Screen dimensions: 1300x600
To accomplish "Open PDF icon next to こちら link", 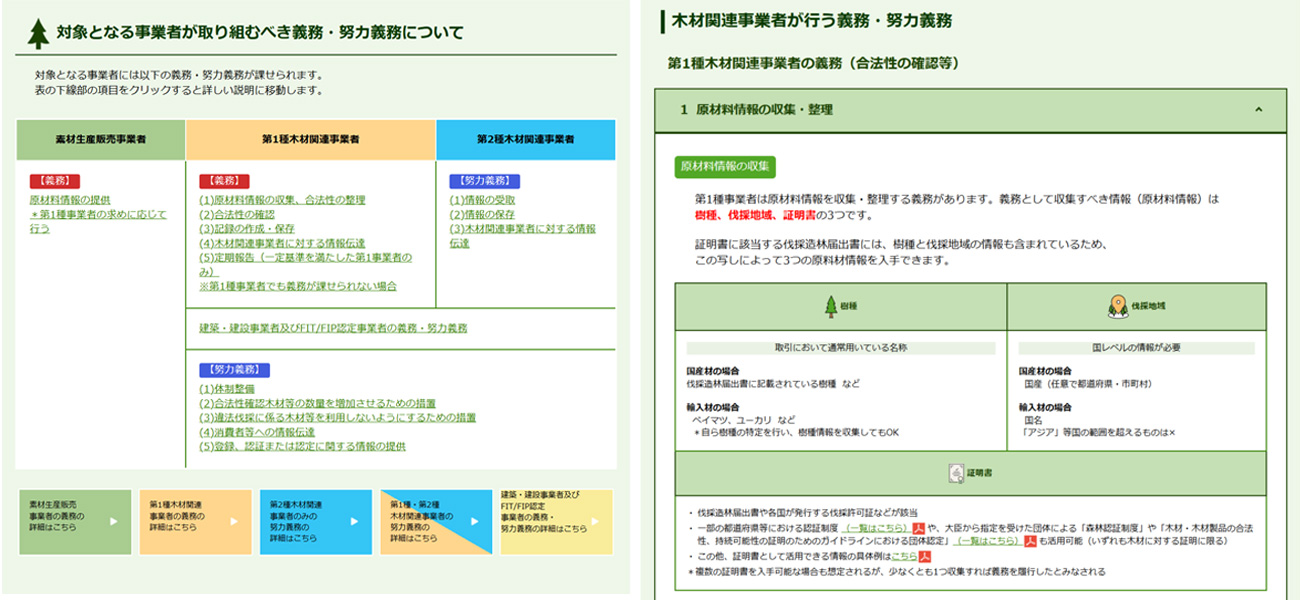I will point(925,557).
